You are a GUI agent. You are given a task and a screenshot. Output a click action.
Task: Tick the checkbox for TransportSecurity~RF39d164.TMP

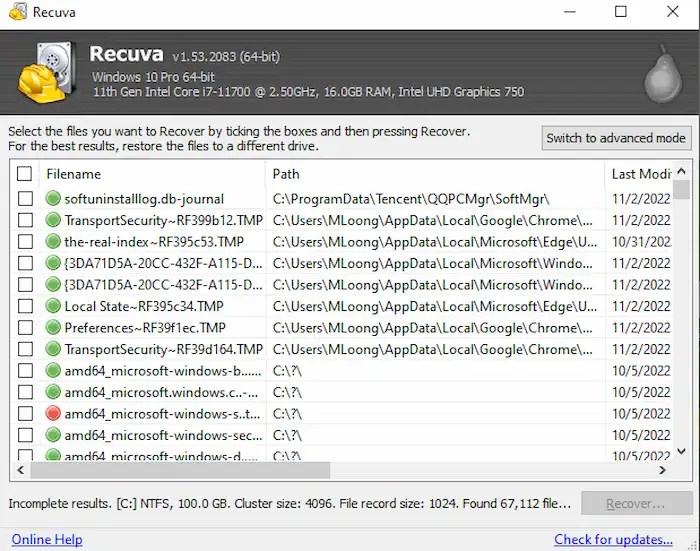click(25, 349)
